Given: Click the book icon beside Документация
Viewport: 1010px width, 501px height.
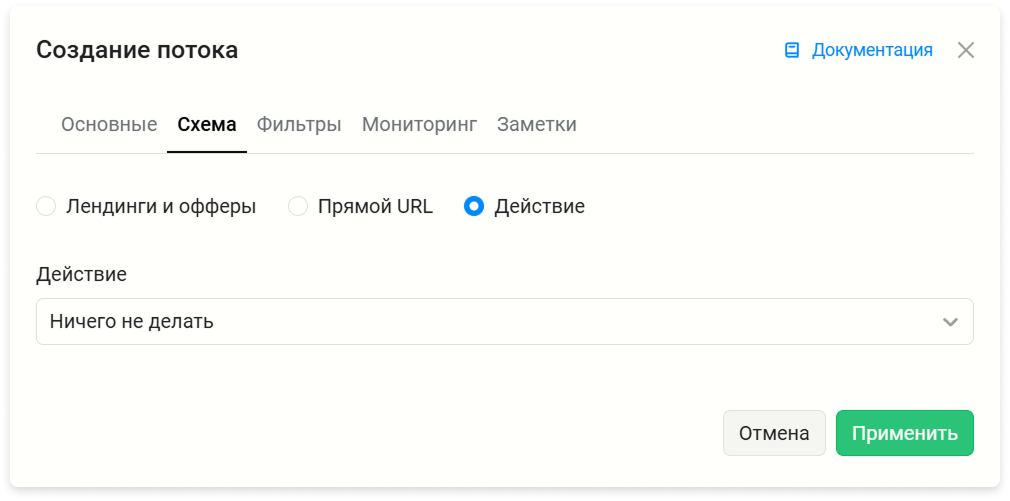Looking at the screenshot, I should point(792,50).
